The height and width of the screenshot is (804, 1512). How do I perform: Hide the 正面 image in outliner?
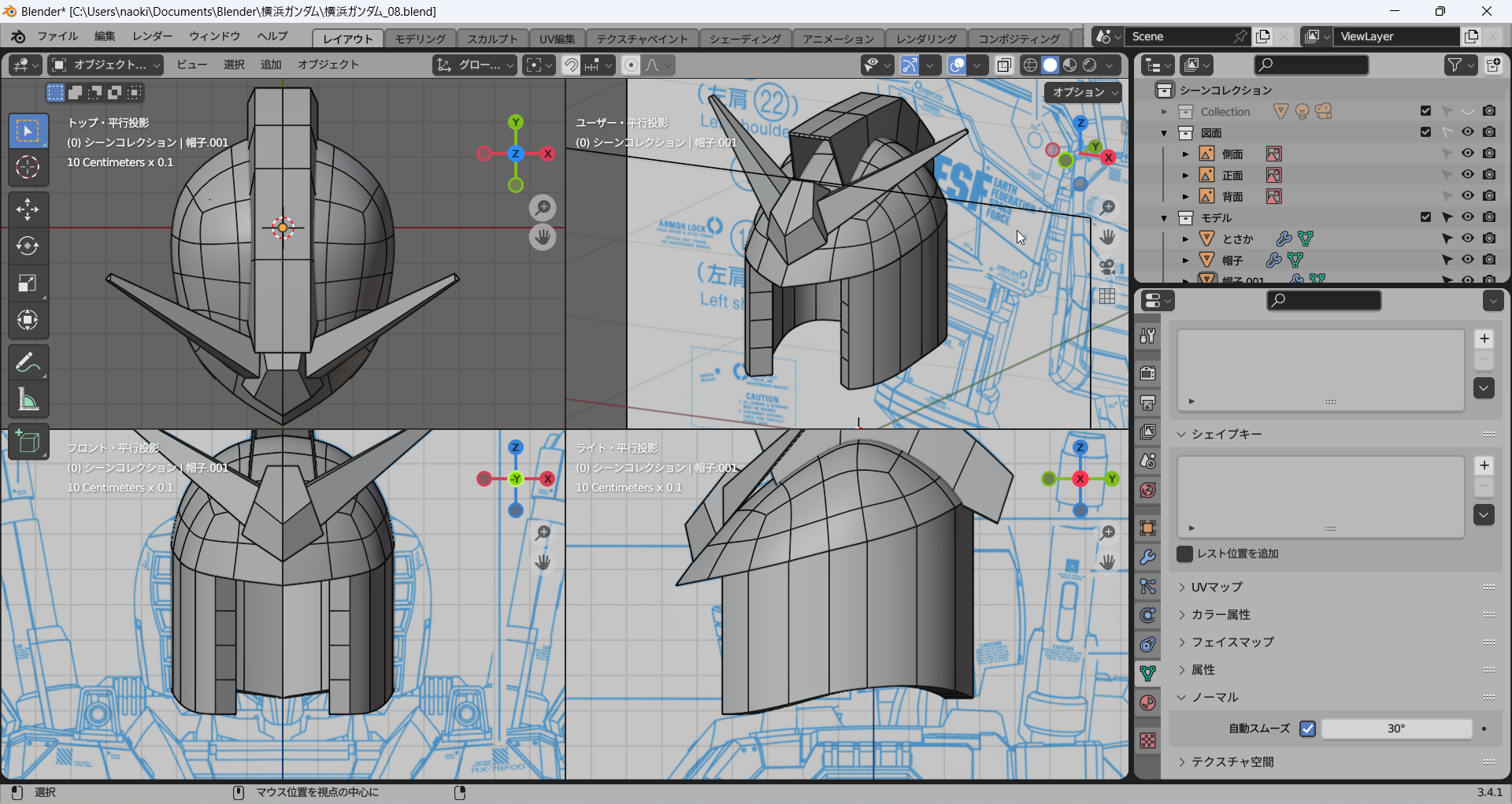click(x=1467, y=175)
